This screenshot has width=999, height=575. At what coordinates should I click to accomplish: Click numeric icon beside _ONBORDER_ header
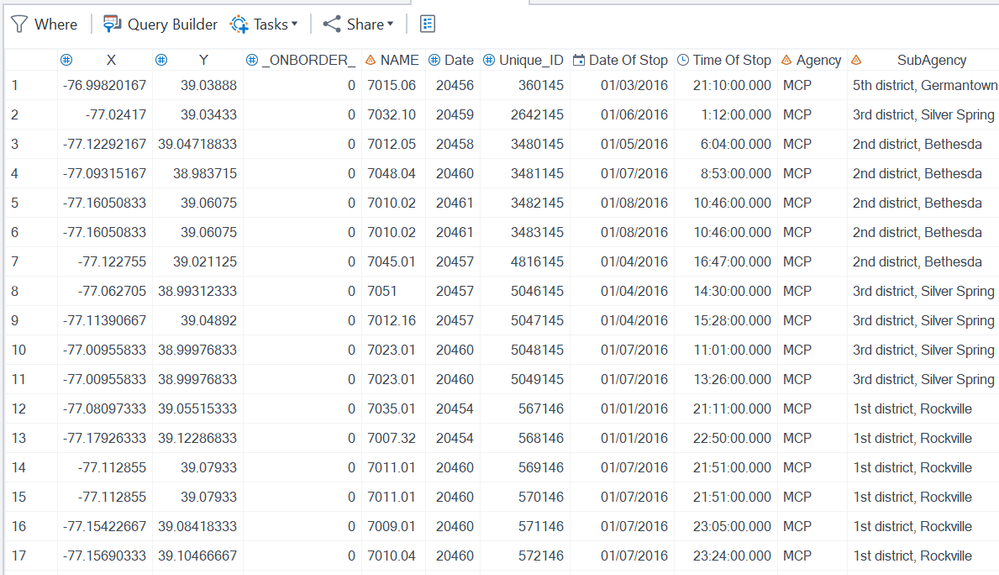pos(252,60)
